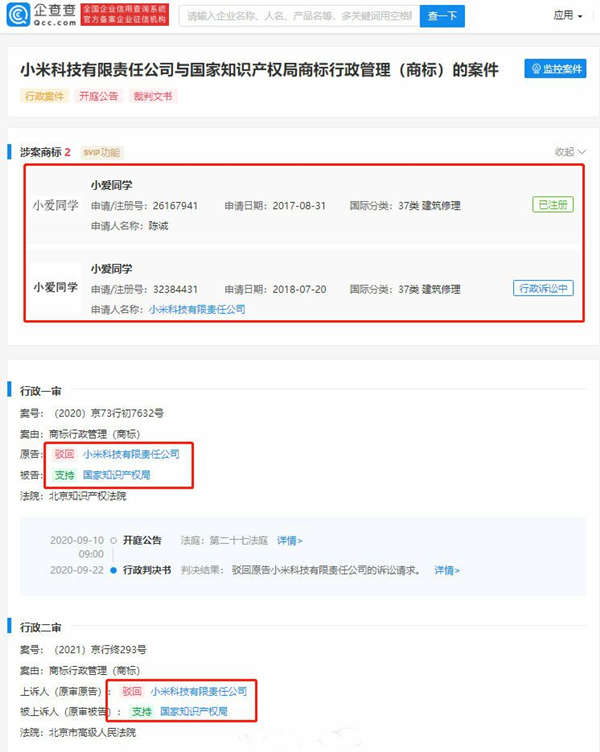Click the 行政诉讼中 status badge

click(x=543, y=288)
